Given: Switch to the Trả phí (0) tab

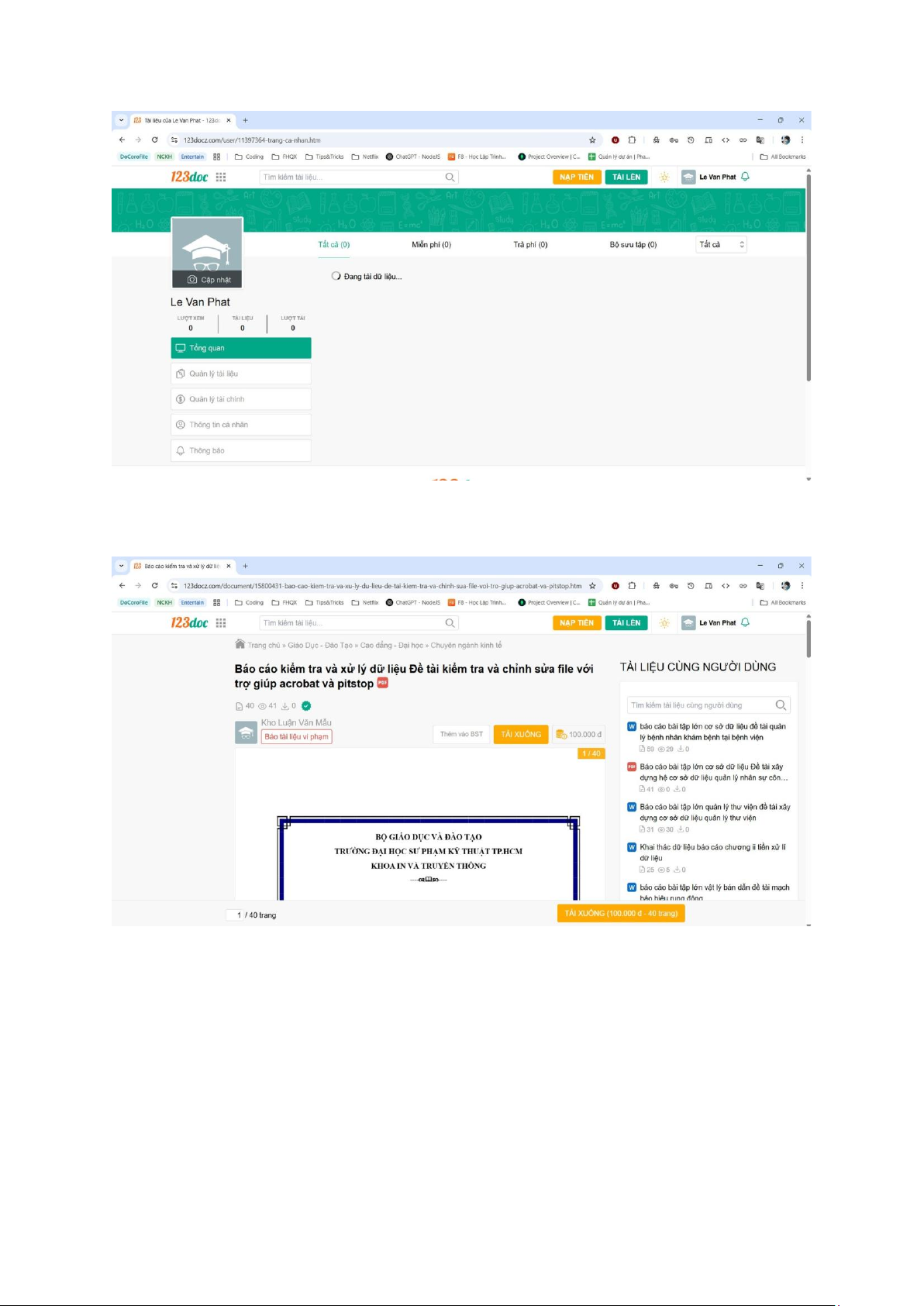Looking at the screenshot, I should pyautogui.click(x=530, y=245).
